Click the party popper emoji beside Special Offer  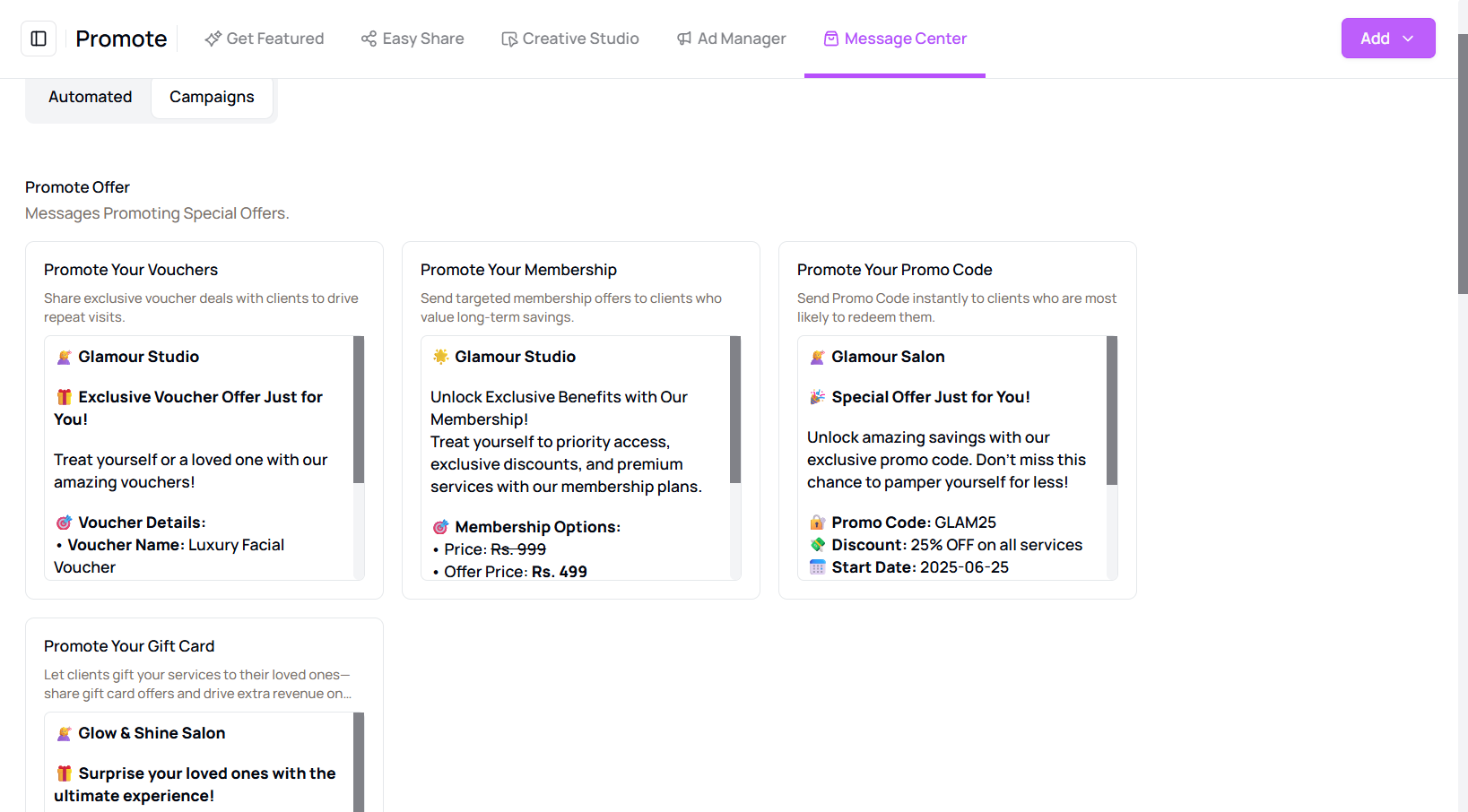(x=818, y=397)
